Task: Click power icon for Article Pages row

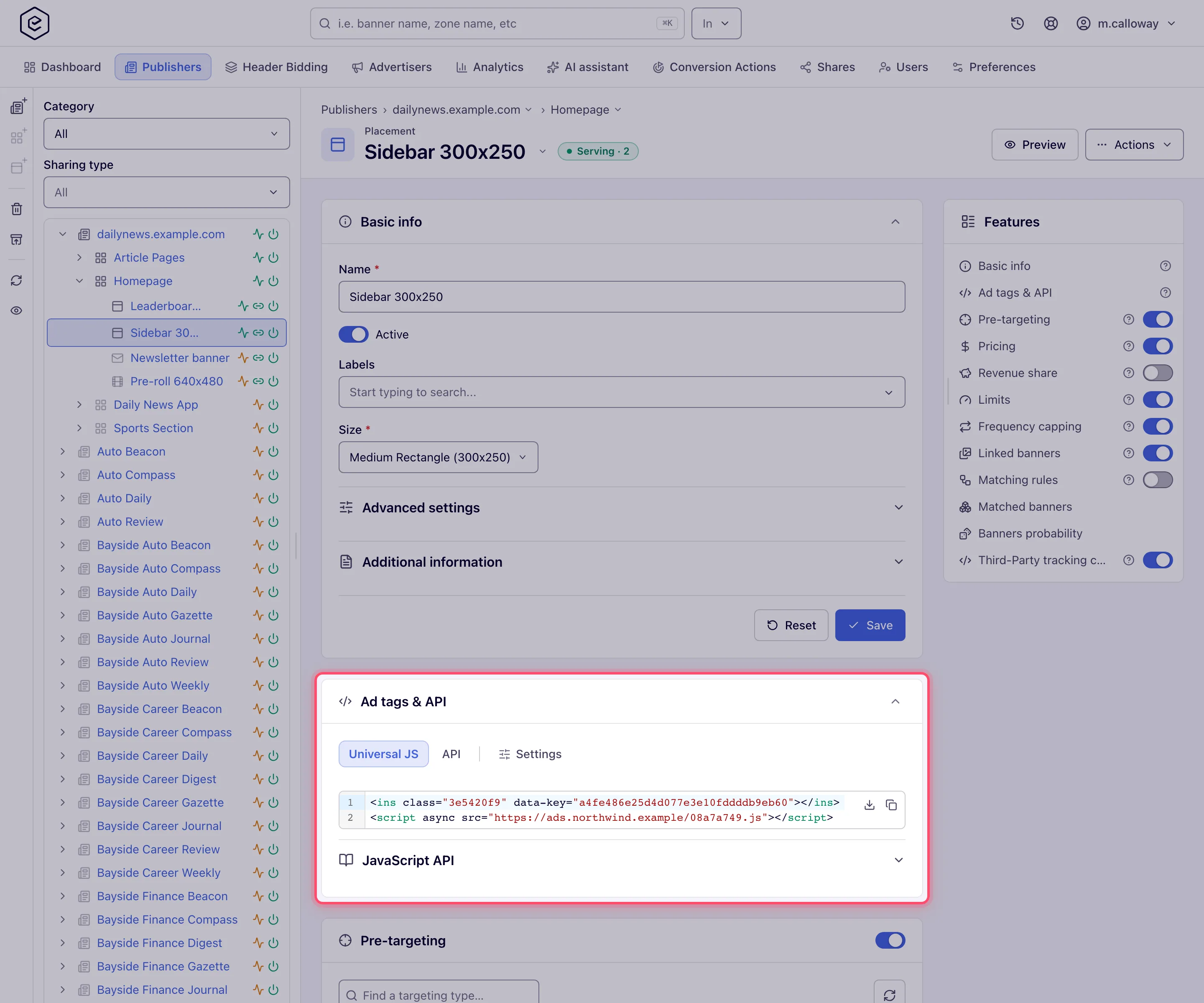Action: click(x=273, y=257)
